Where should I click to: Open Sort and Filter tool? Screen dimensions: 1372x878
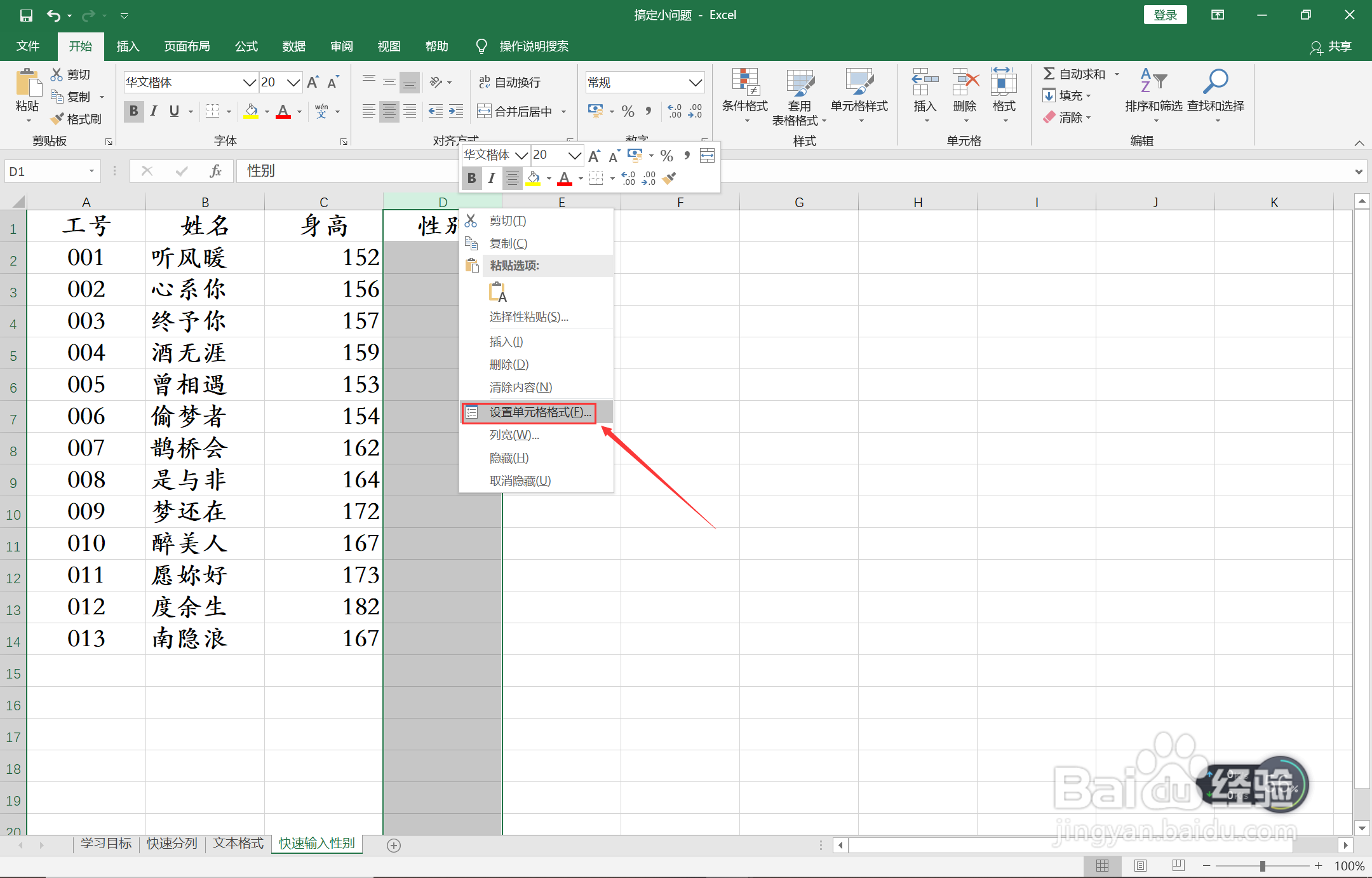(x=1153, y=83)
